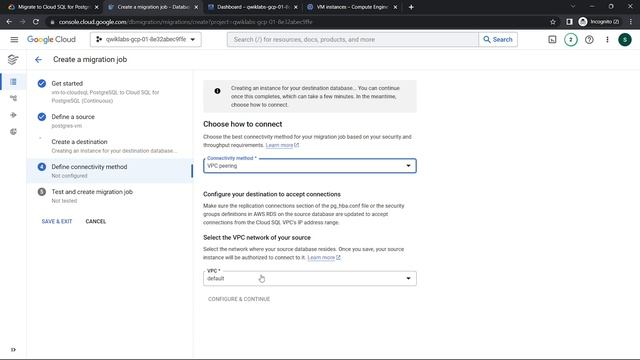Viewport: 640px width, 360px height.
Task: Click CONFIGURE & CONTINUE button
Action: click(239, 299)
